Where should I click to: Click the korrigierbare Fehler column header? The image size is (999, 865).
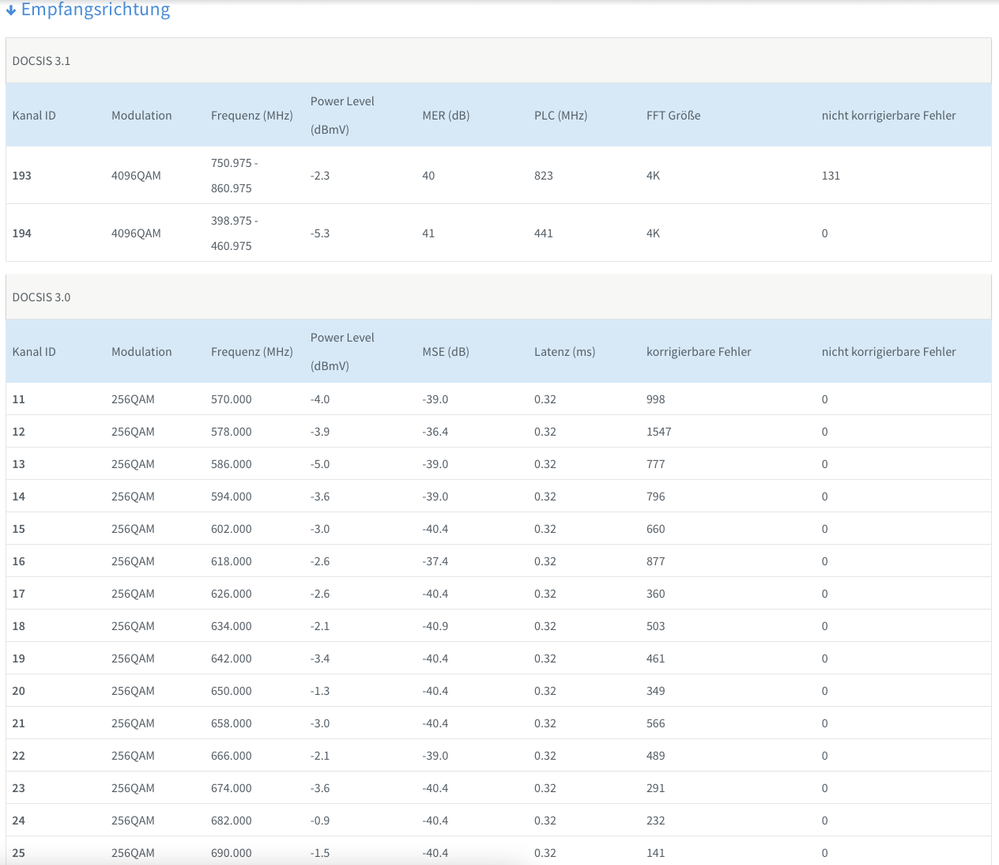tap(698, 351)
